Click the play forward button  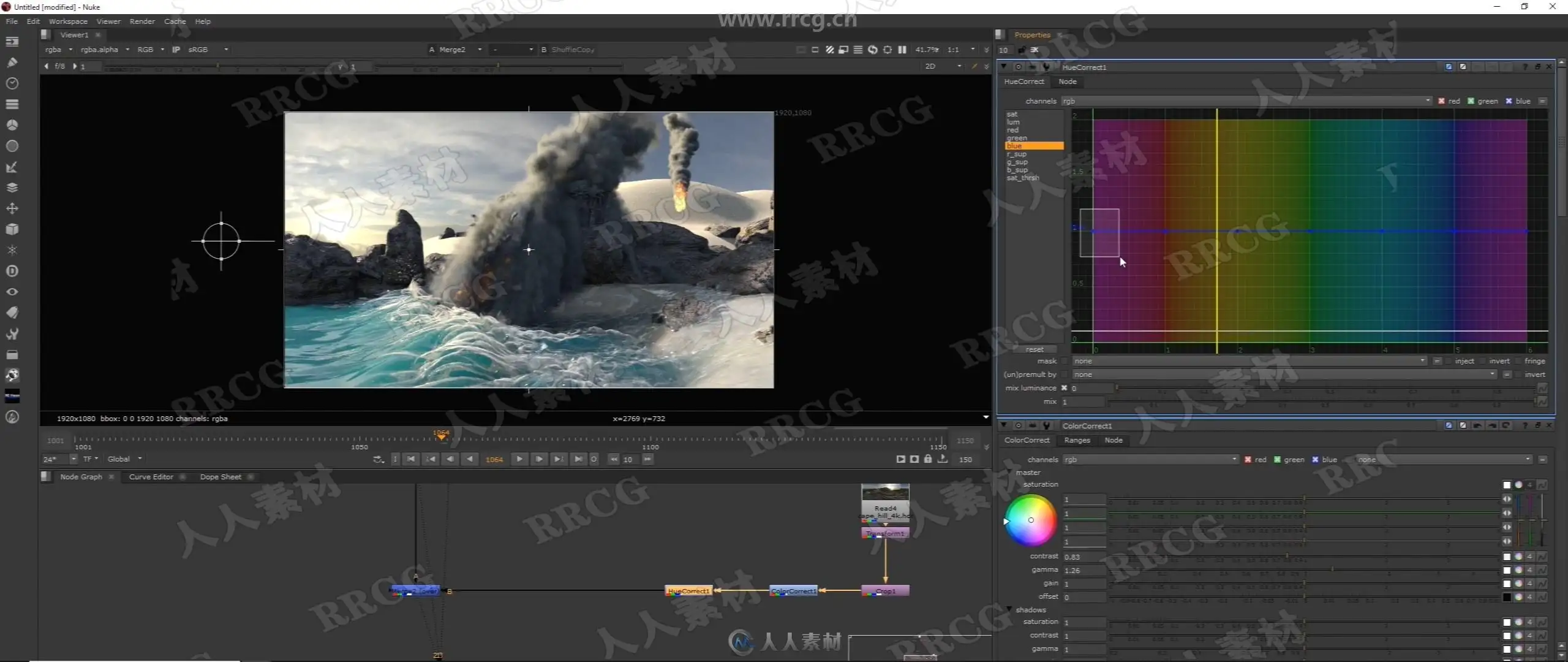[519, 459]
